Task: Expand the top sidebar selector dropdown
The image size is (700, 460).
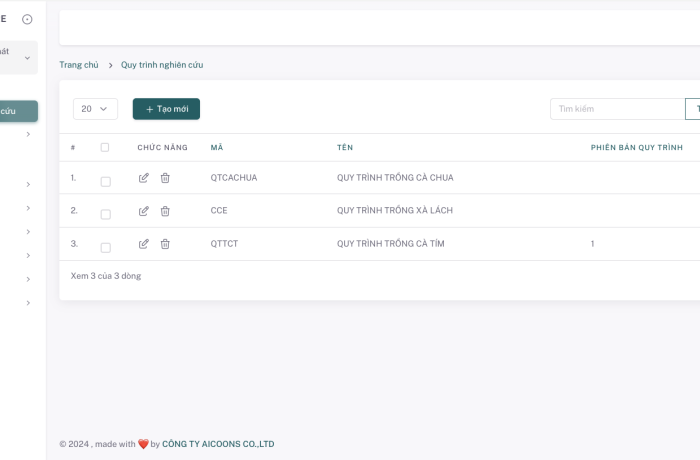Action: coord(19,57)
